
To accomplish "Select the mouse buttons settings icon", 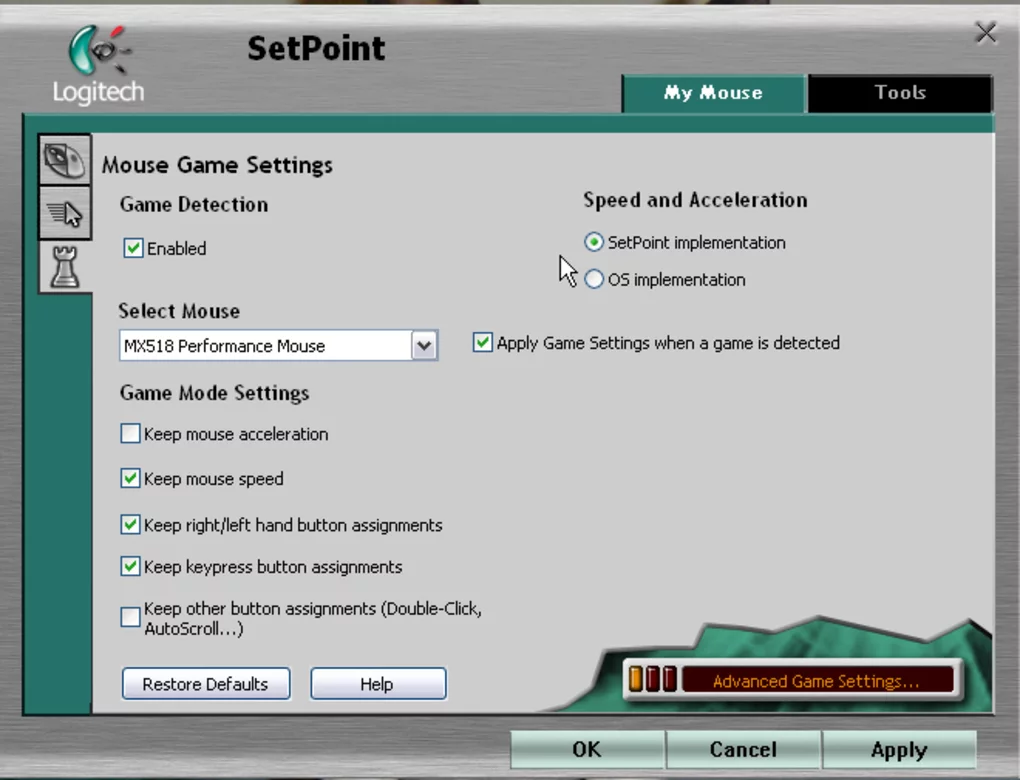I will tap(63, 158).
